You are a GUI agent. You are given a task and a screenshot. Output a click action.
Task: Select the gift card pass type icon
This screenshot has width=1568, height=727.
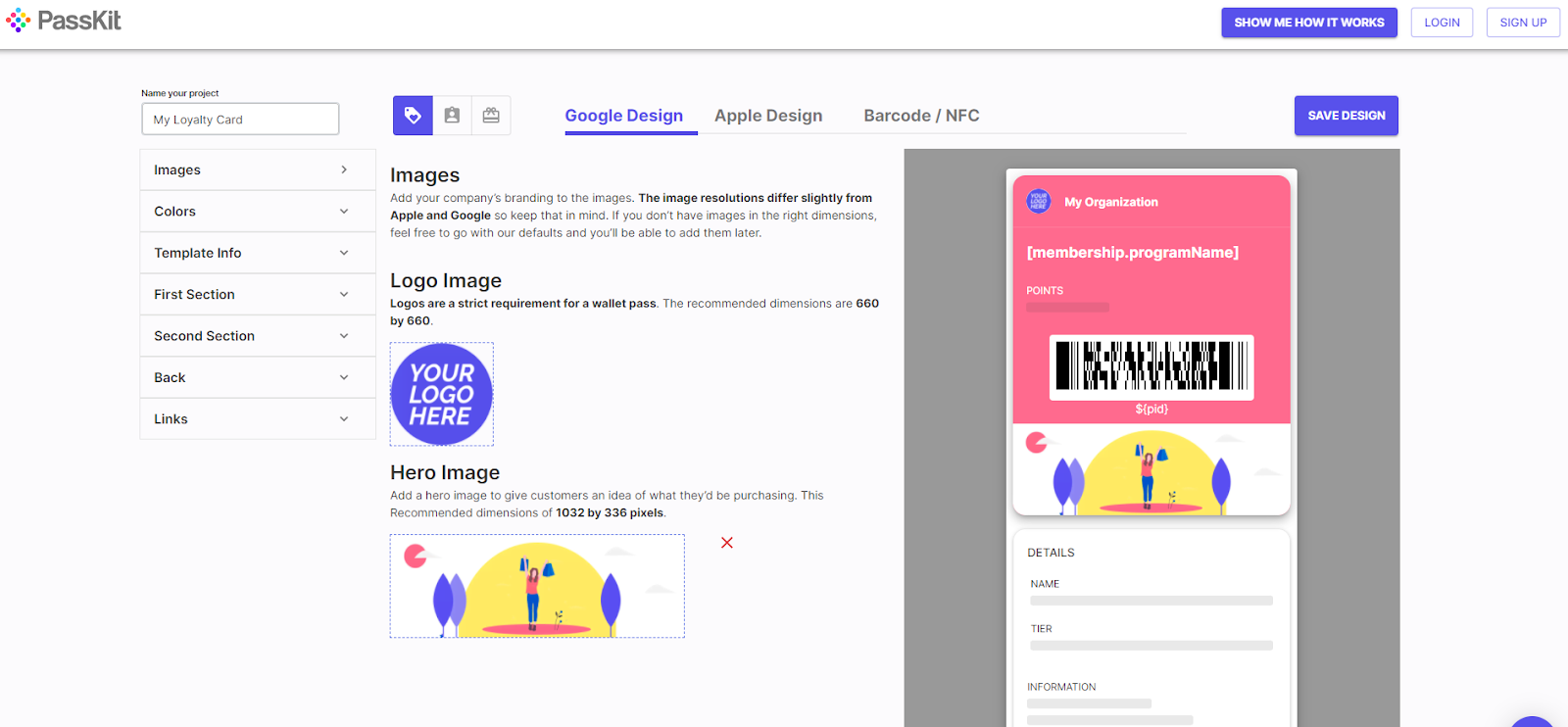(491, 116)
